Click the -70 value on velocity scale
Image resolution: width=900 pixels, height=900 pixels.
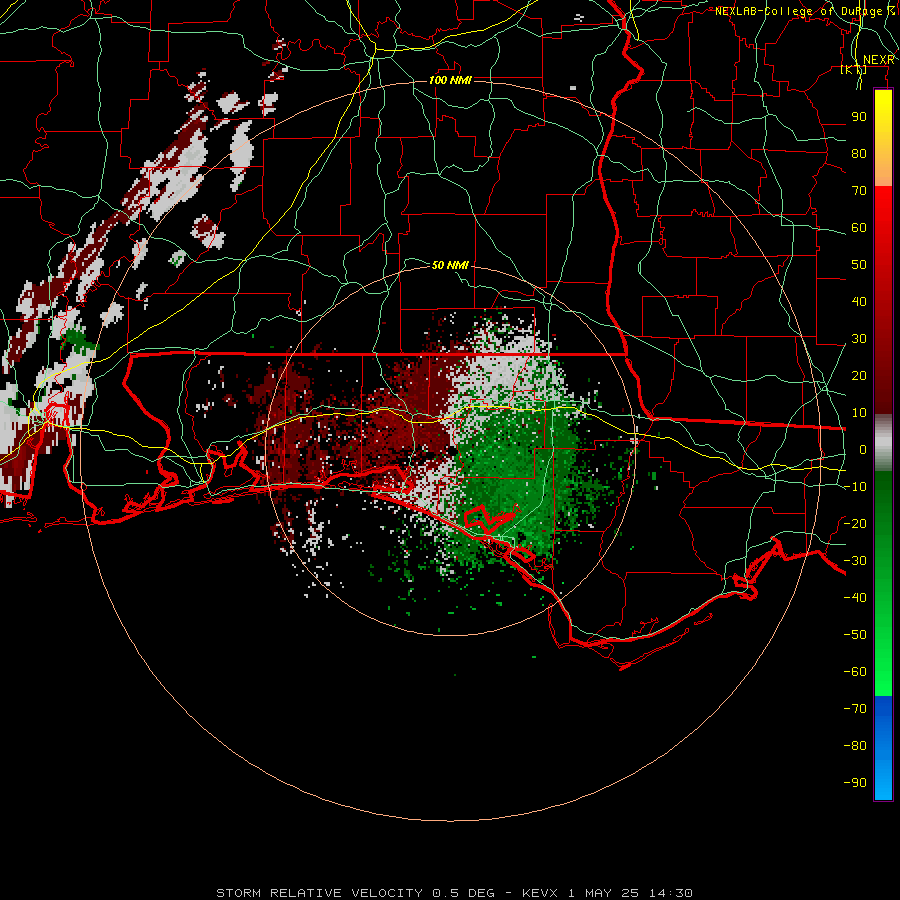[x=855, y=708]
